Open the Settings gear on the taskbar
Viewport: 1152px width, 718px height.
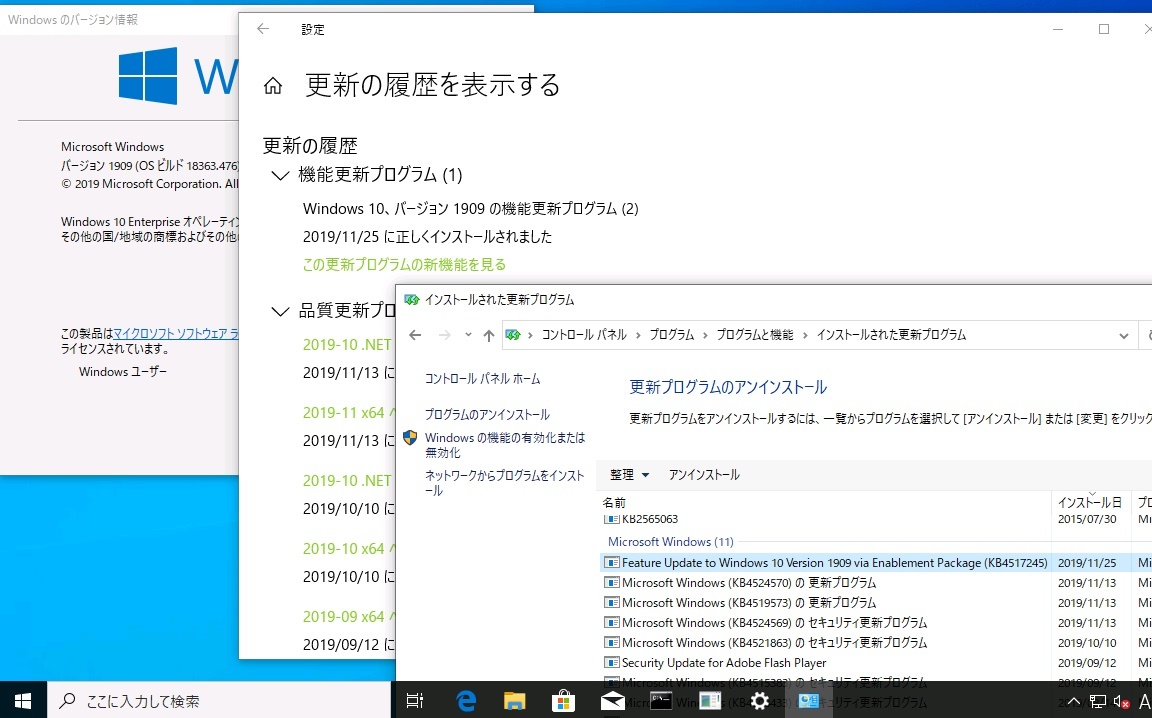[x=760, y=701]
